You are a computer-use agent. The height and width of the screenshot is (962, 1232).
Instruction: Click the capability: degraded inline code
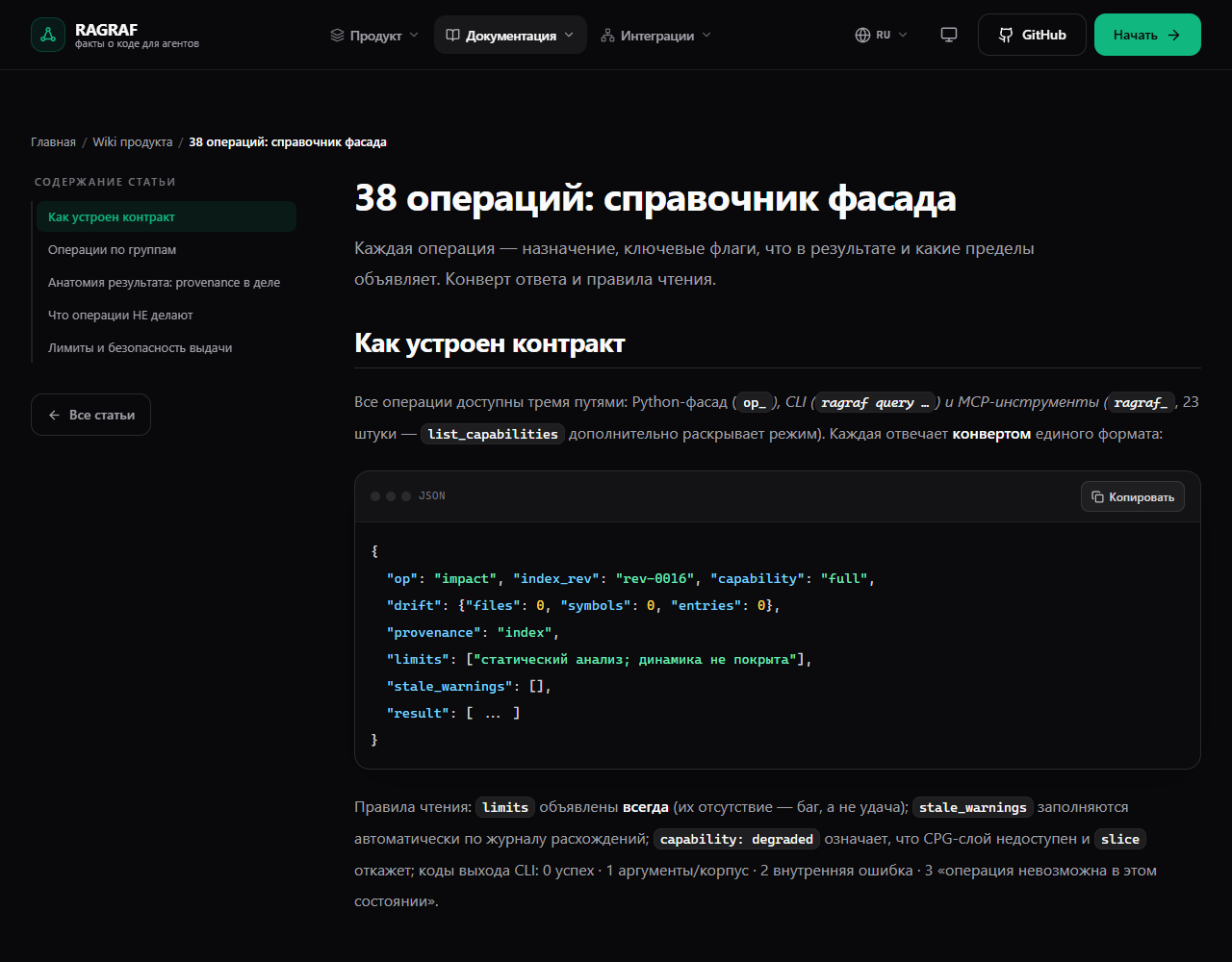[x=737, y=839]
